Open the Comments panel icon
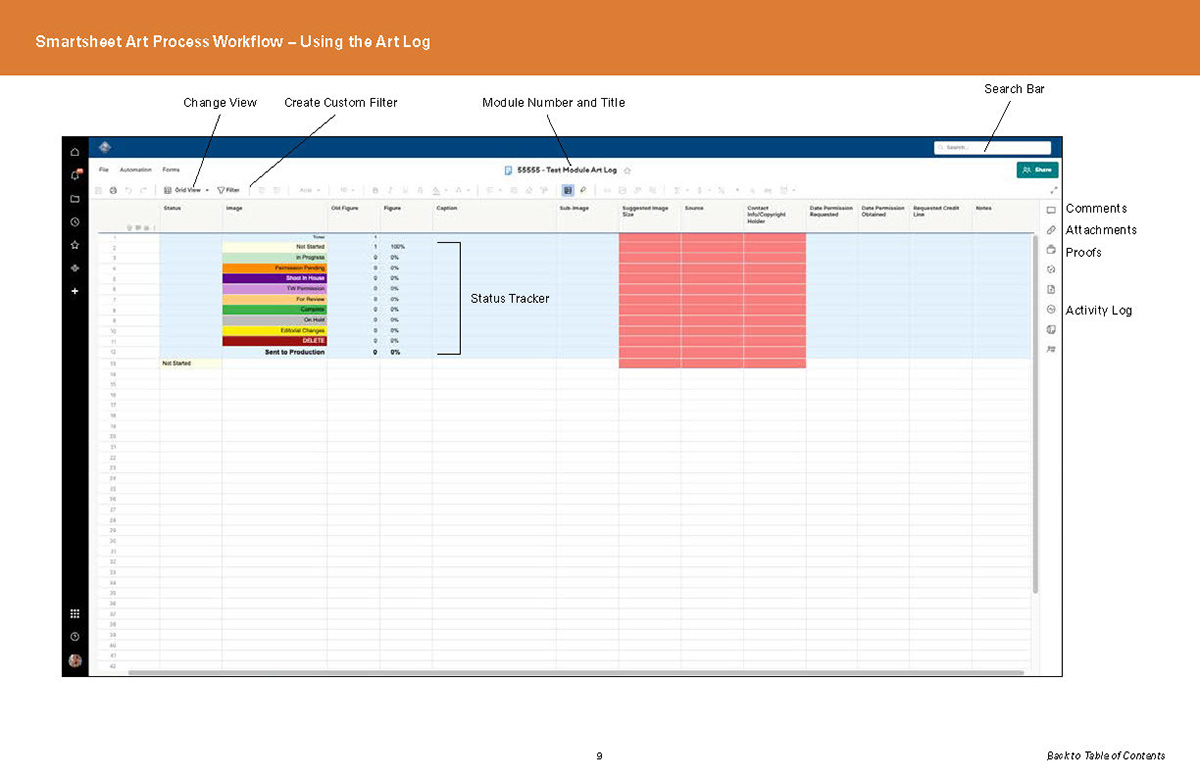Viewport: 1200px width, 776px height. tap(1051, 210)
